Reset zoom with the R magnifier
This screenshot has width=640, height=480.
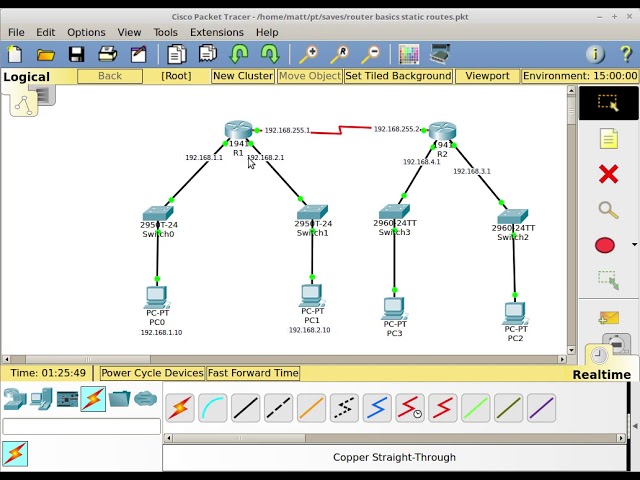[340, 54]
